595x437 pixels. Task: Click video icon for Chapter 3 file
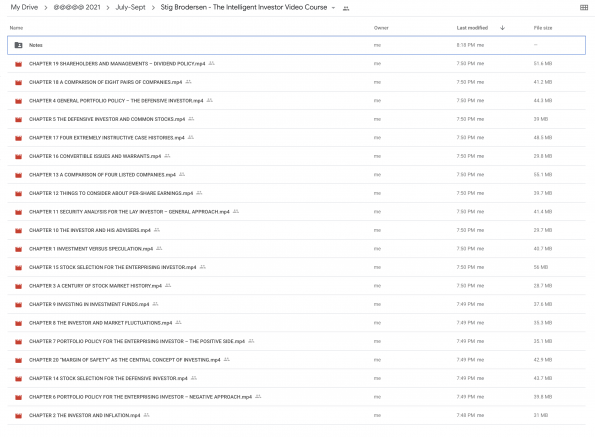click(18, 286)
